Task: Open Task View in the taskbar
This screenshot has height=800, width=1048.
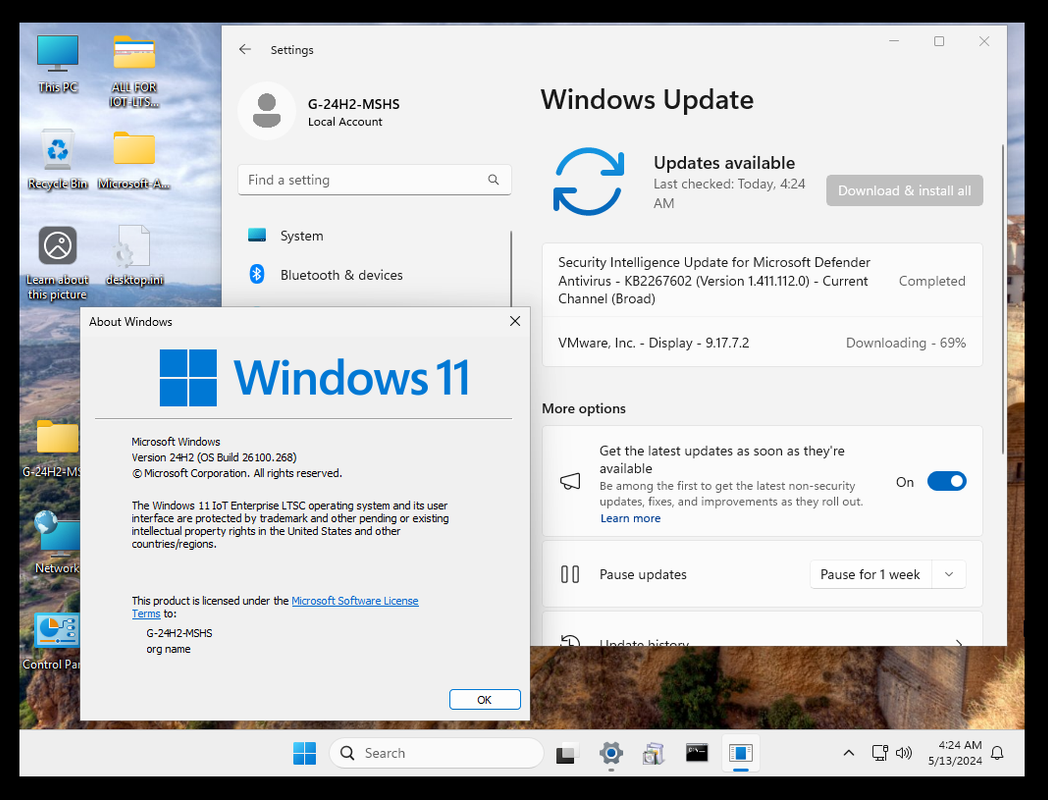Action: (567, 753)
